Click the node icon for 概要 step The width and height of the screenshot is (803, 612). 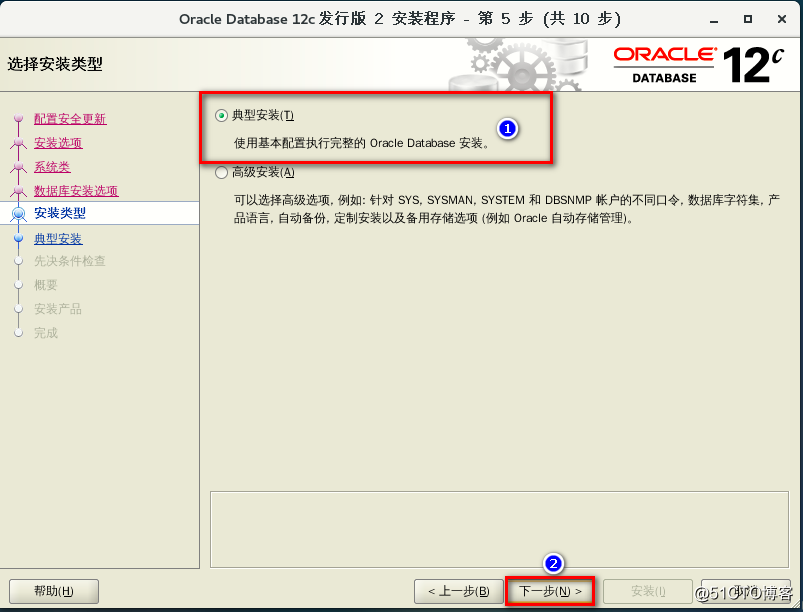coord(19,285)
